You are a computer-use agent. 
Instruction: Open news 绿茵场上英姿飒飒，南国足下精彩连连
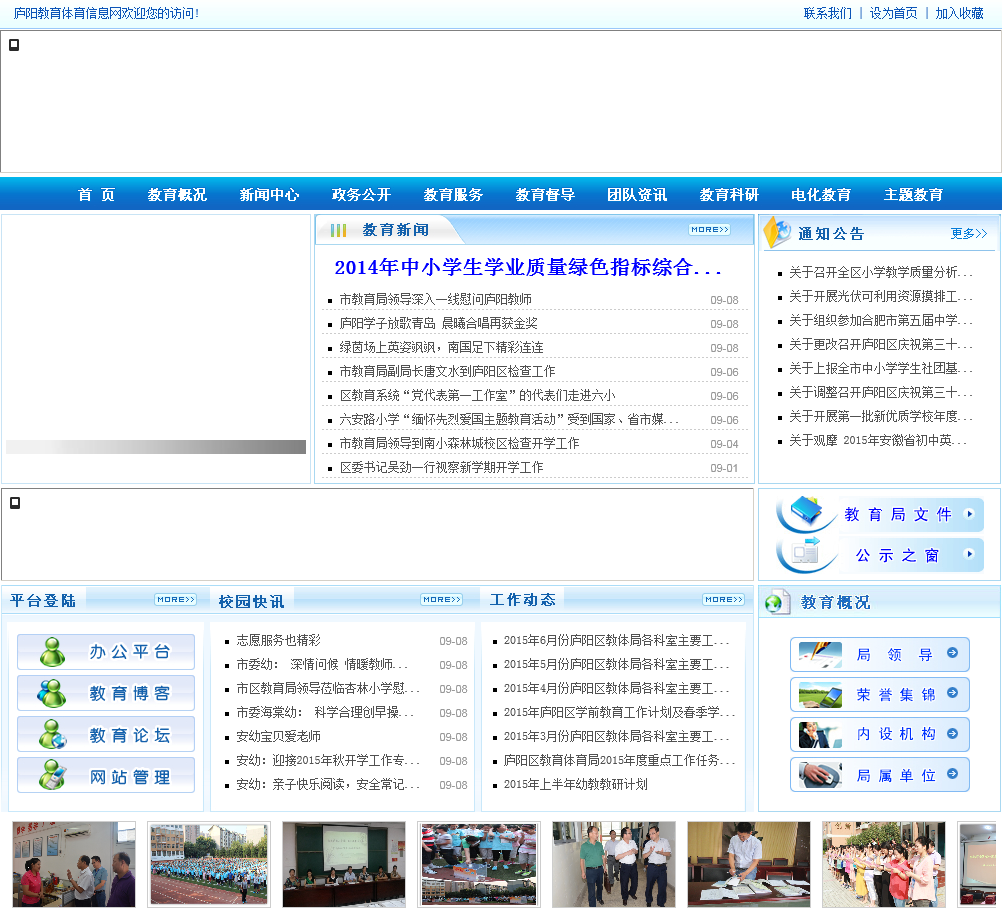click(442, 347)
